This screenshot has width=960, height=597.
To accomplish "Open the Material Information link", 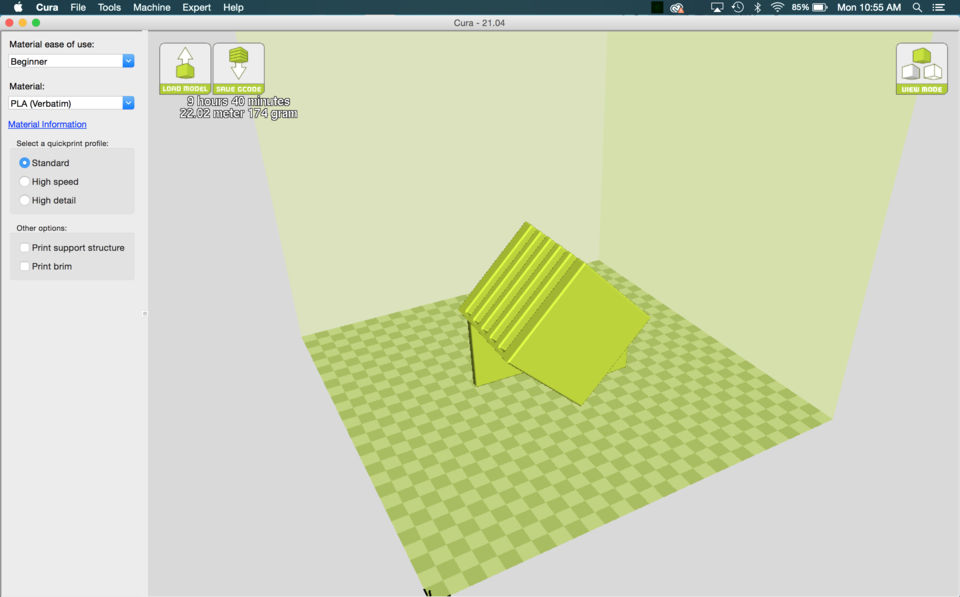I will coord(47,124).
